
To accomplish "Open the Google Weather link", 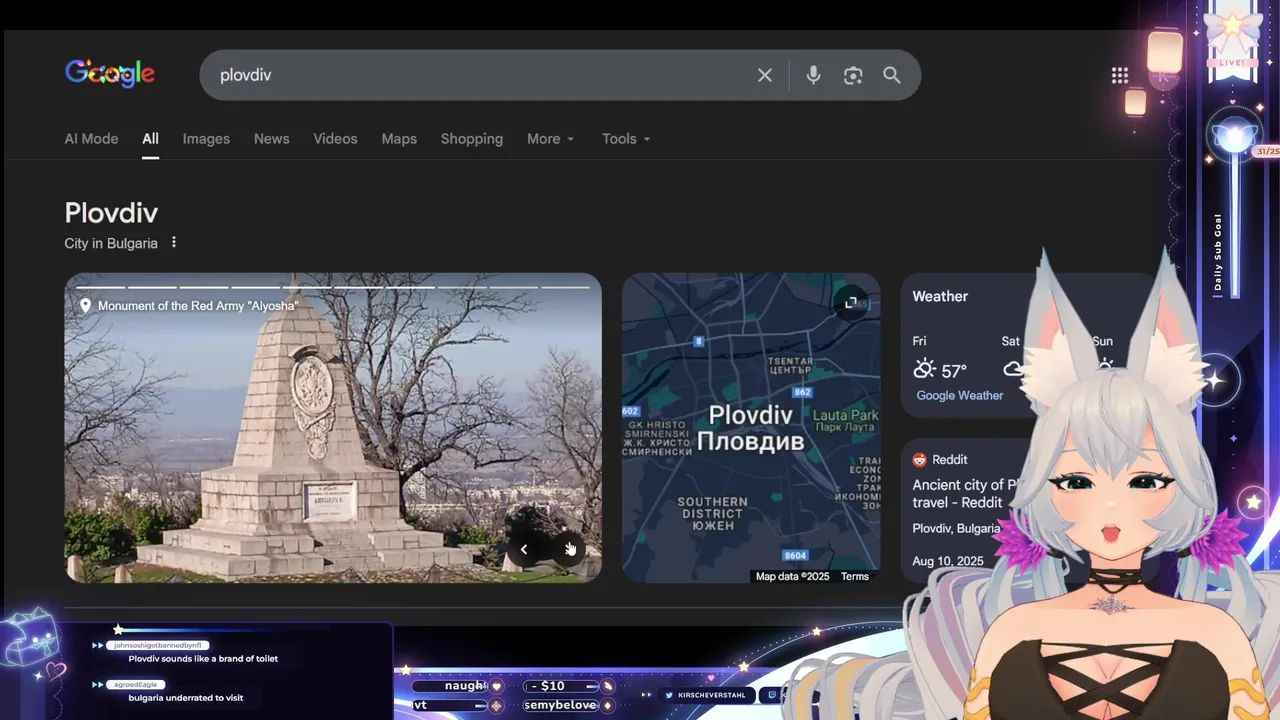I will point(959,395).
